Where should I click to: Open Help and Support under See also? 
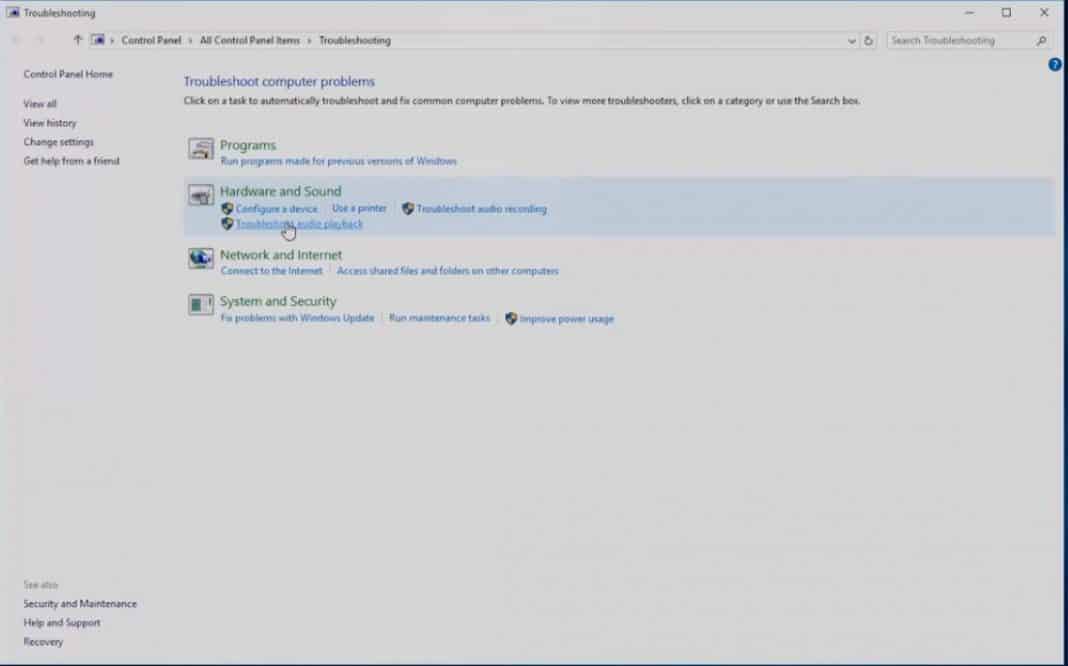(x=62, y=623)
